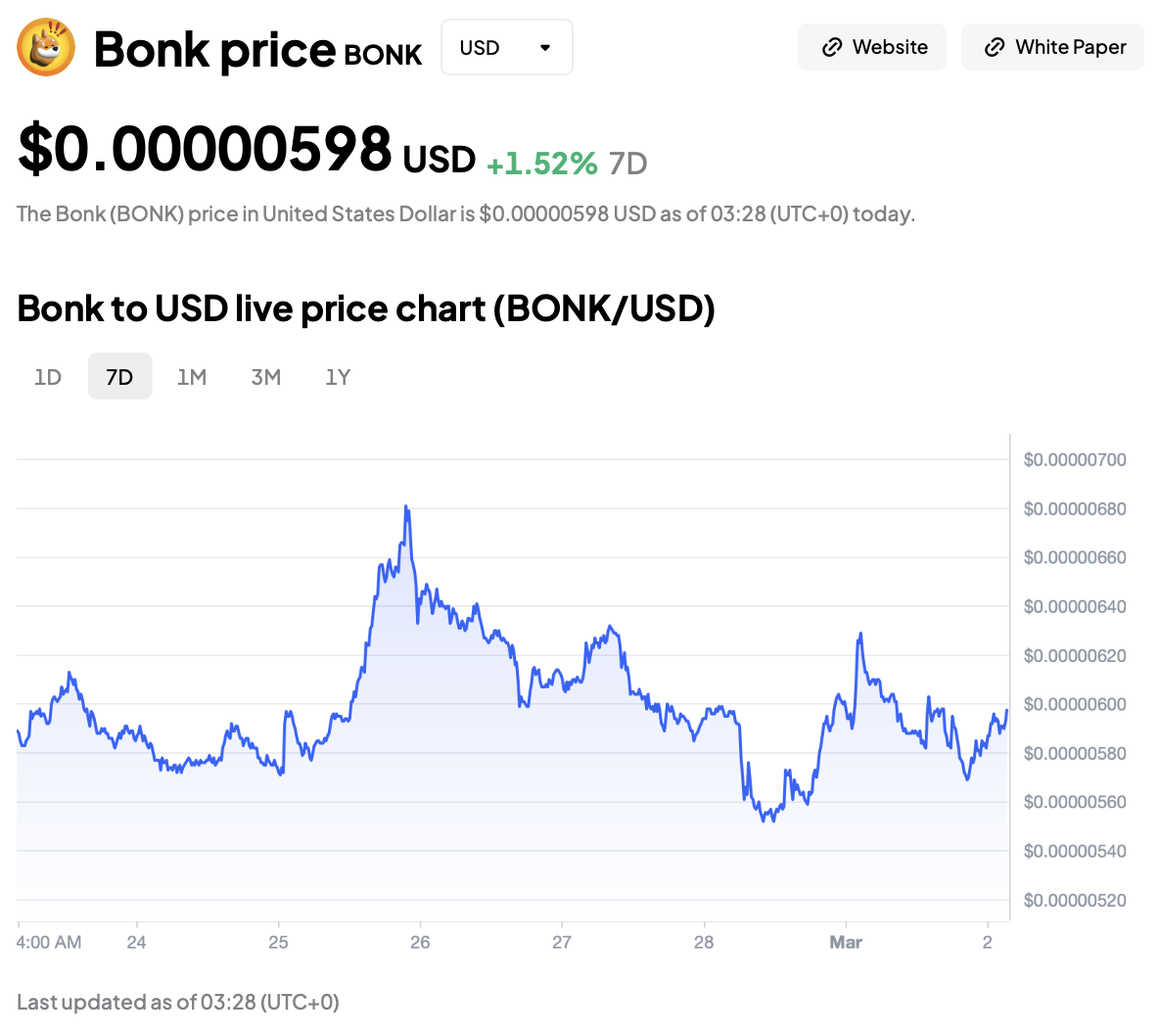Click the 28 date label on x-axis
The height and width of the screenshot is (1036, 1159).
pyautogui.click(x=704, y=942)
